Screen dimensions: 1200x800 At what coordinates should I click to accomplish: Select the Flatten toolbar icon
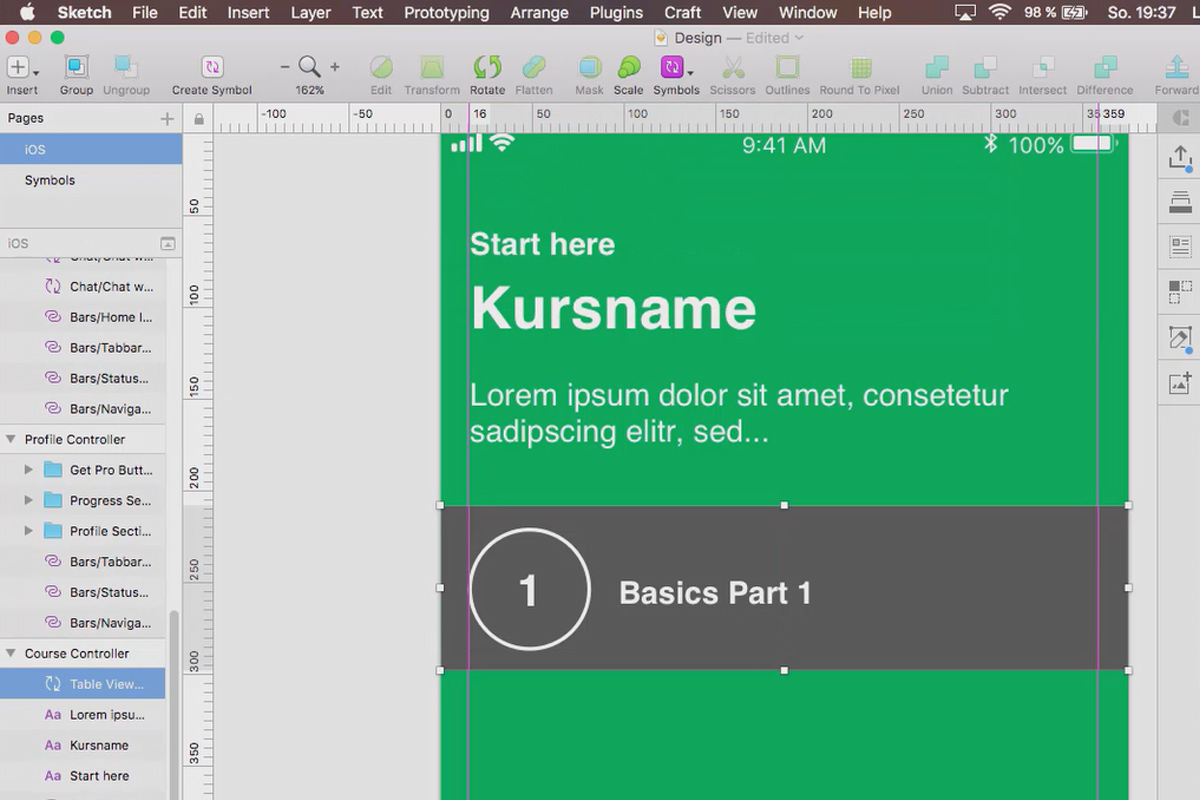533,73
